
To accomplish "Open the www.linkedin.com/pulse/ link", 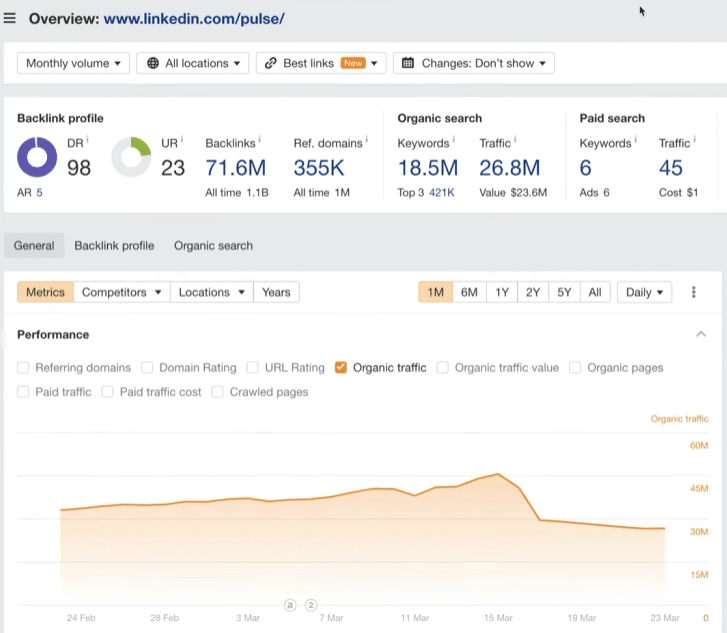I will pyautogui.click(x=194, y=19).
